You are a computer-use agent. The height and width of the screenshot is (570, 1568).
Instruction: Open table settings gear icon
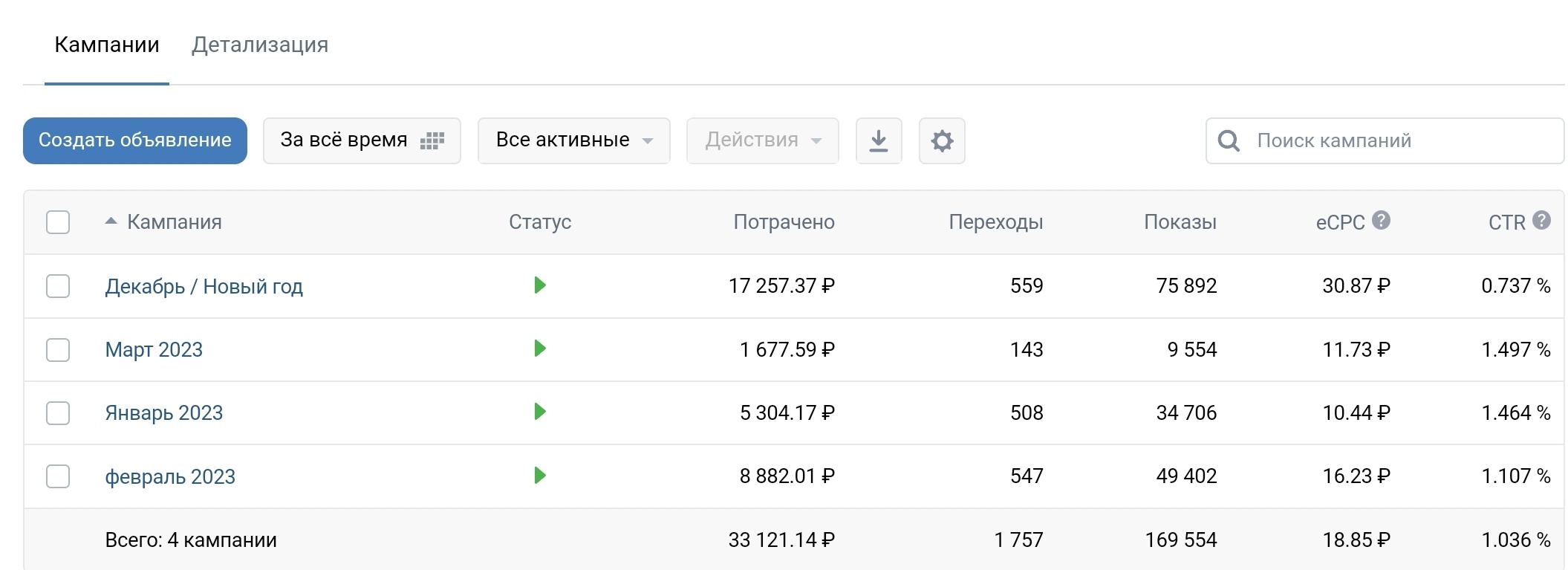[942, 140]
